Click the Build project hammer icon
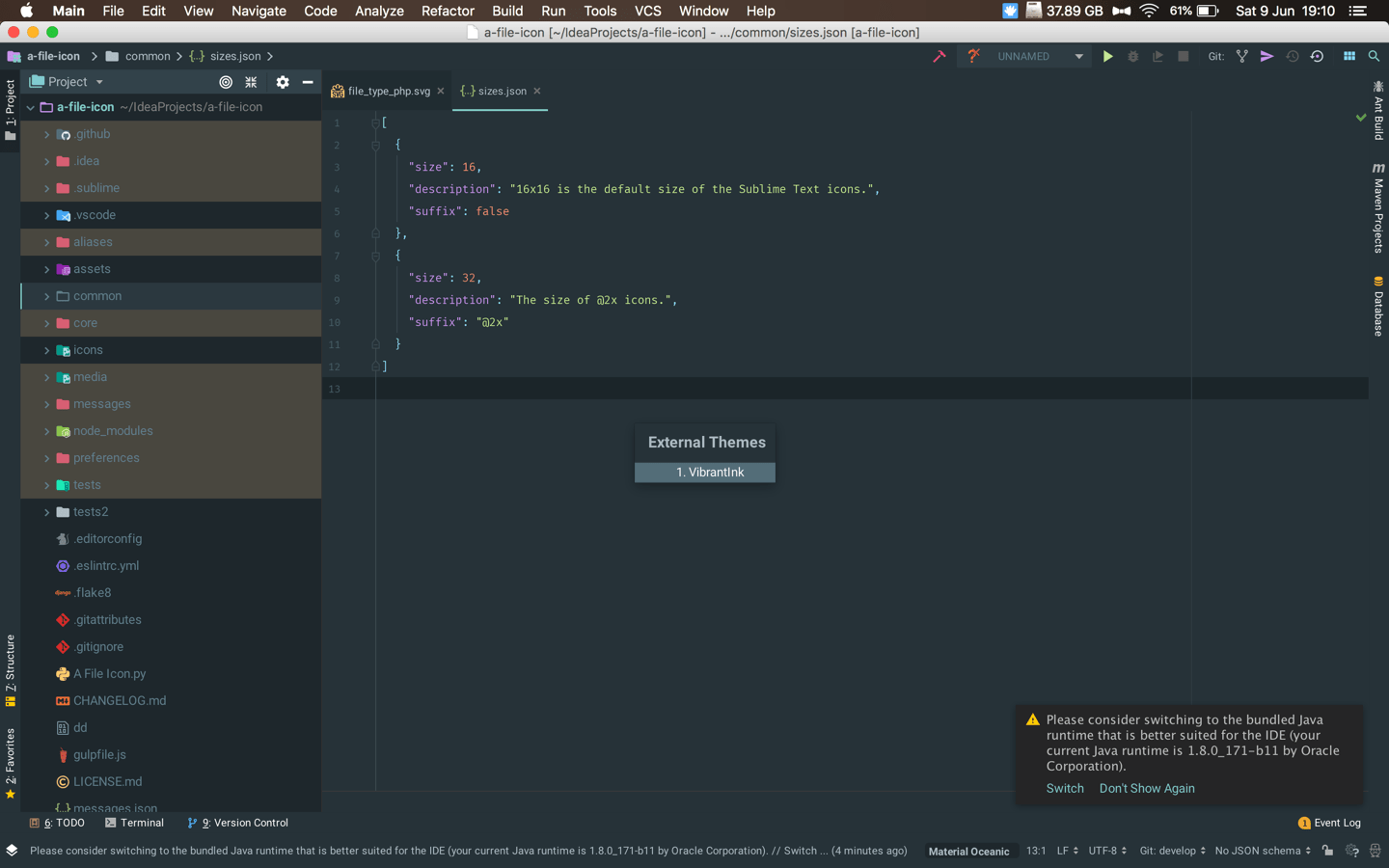Screen dimensions: 1389x868 click(939, 57)
